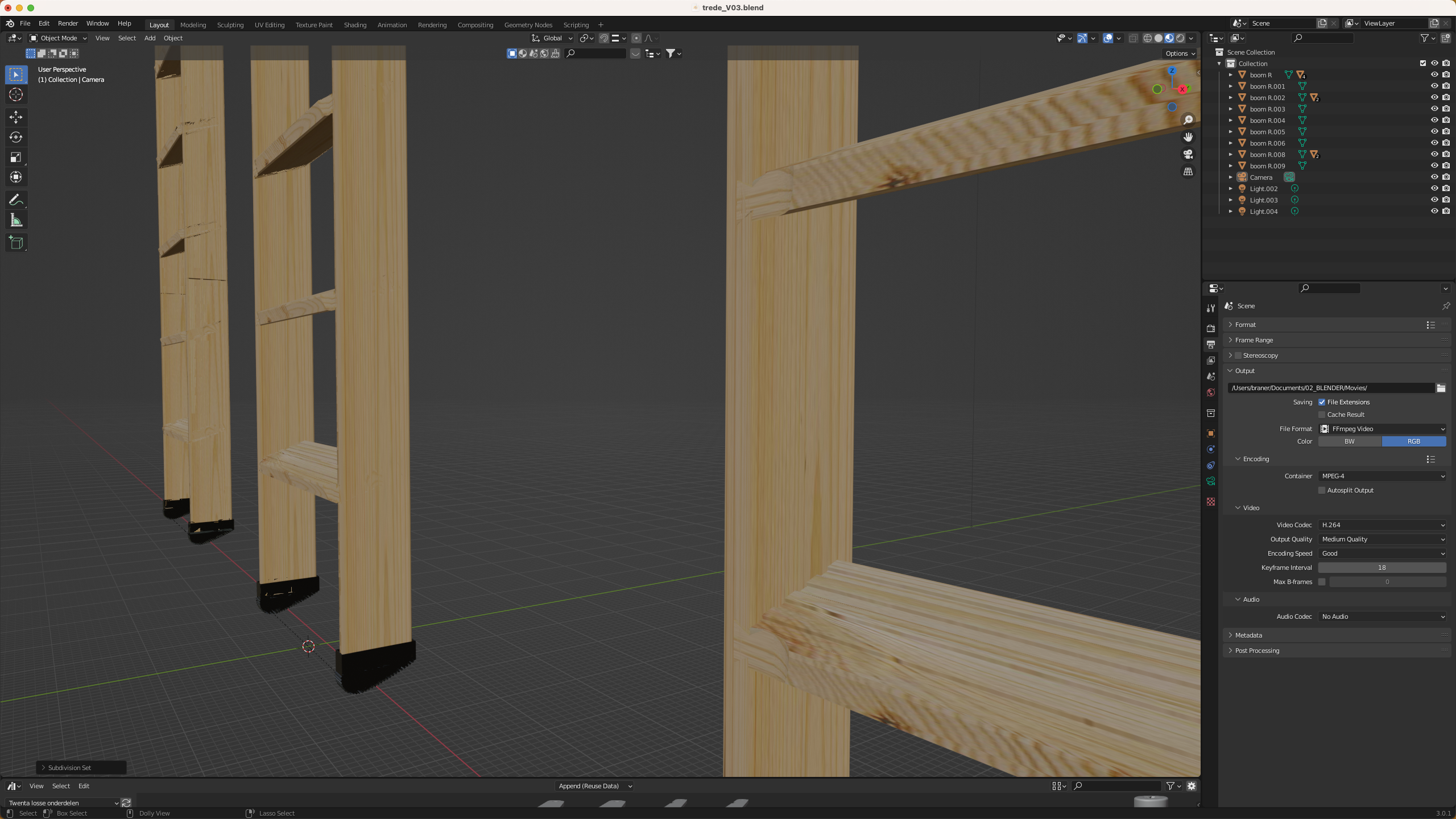
Task: Open the Add menu in viewport header
Action: click(150, 38)
